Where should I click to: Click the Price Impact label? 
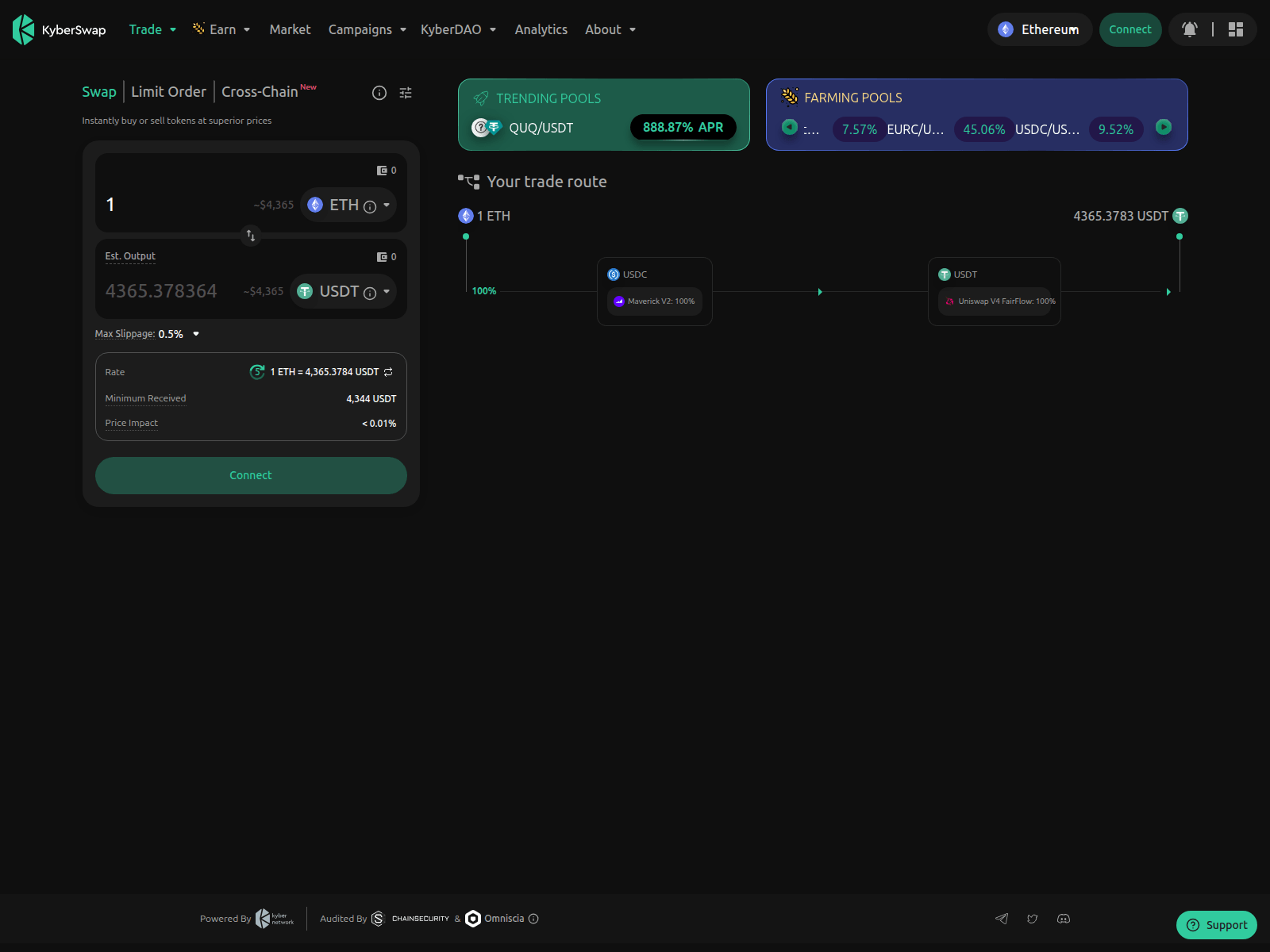click(x=132, y=423)
